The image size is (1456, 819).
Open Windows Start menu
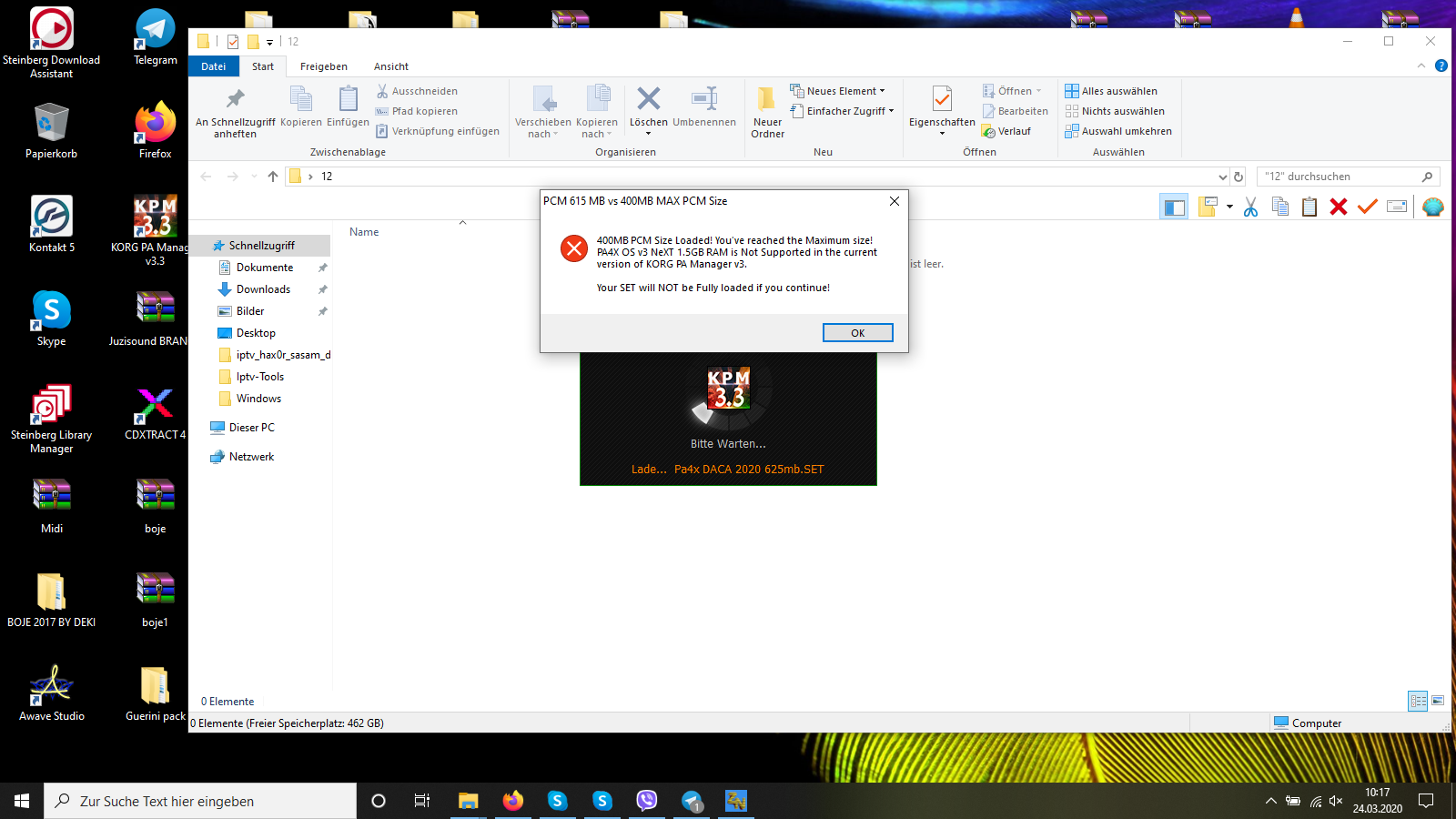[x=22, y=801]
